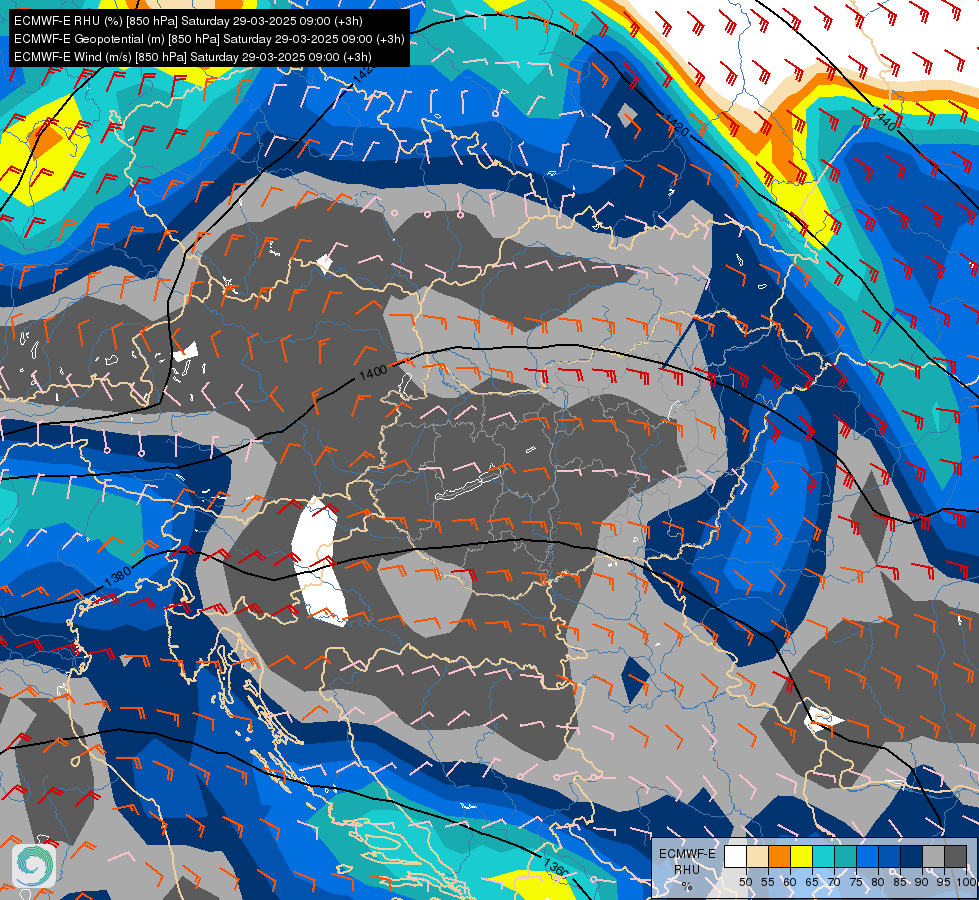Viewport: 979px width, 900px height.
Task: Click the legend value 80
Action: 878,882
